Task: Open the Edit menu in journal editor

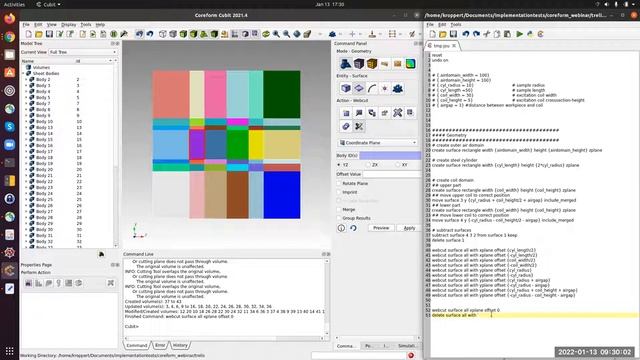Action: pyautogui.click(x=442, y=25)
